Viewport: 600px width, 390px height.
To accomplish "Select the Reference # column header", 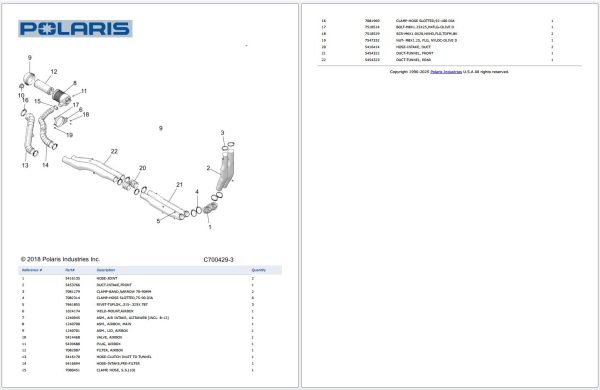I will point(32,270).
